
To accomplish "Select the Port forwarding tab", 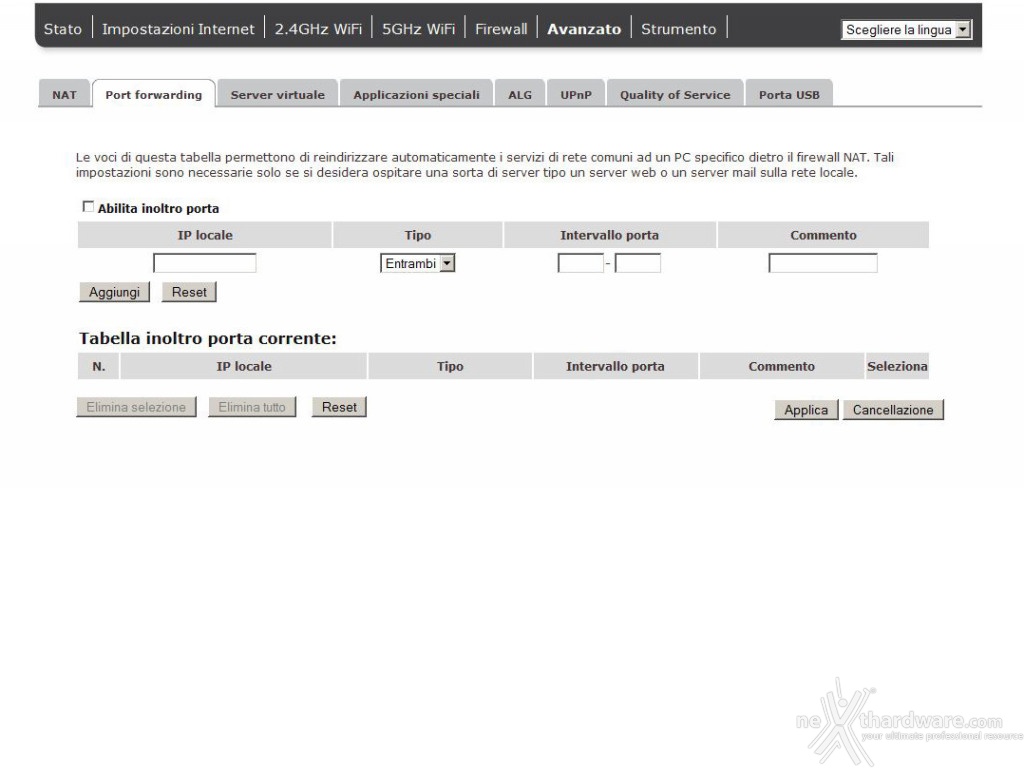I will pyautogui.click(x=153, y=95).
